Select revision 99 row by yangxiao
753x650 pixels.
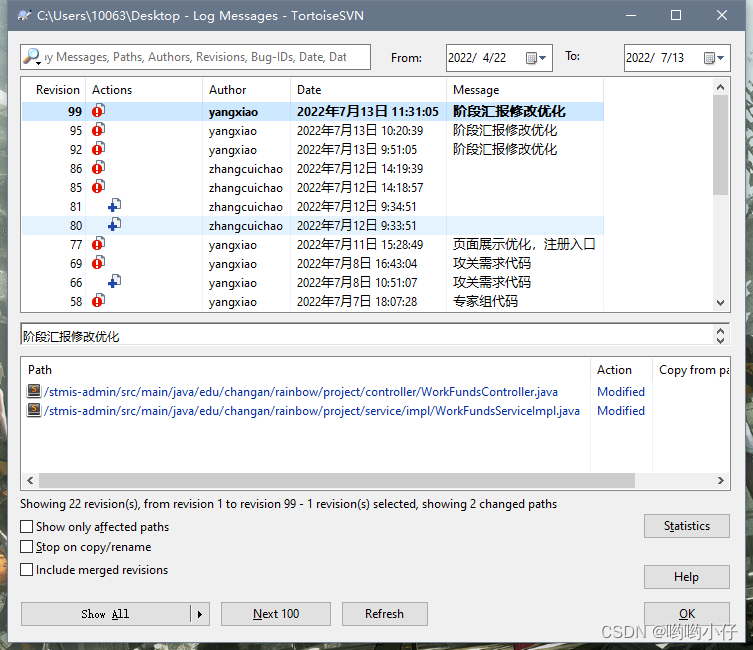[x=313, y=111]
